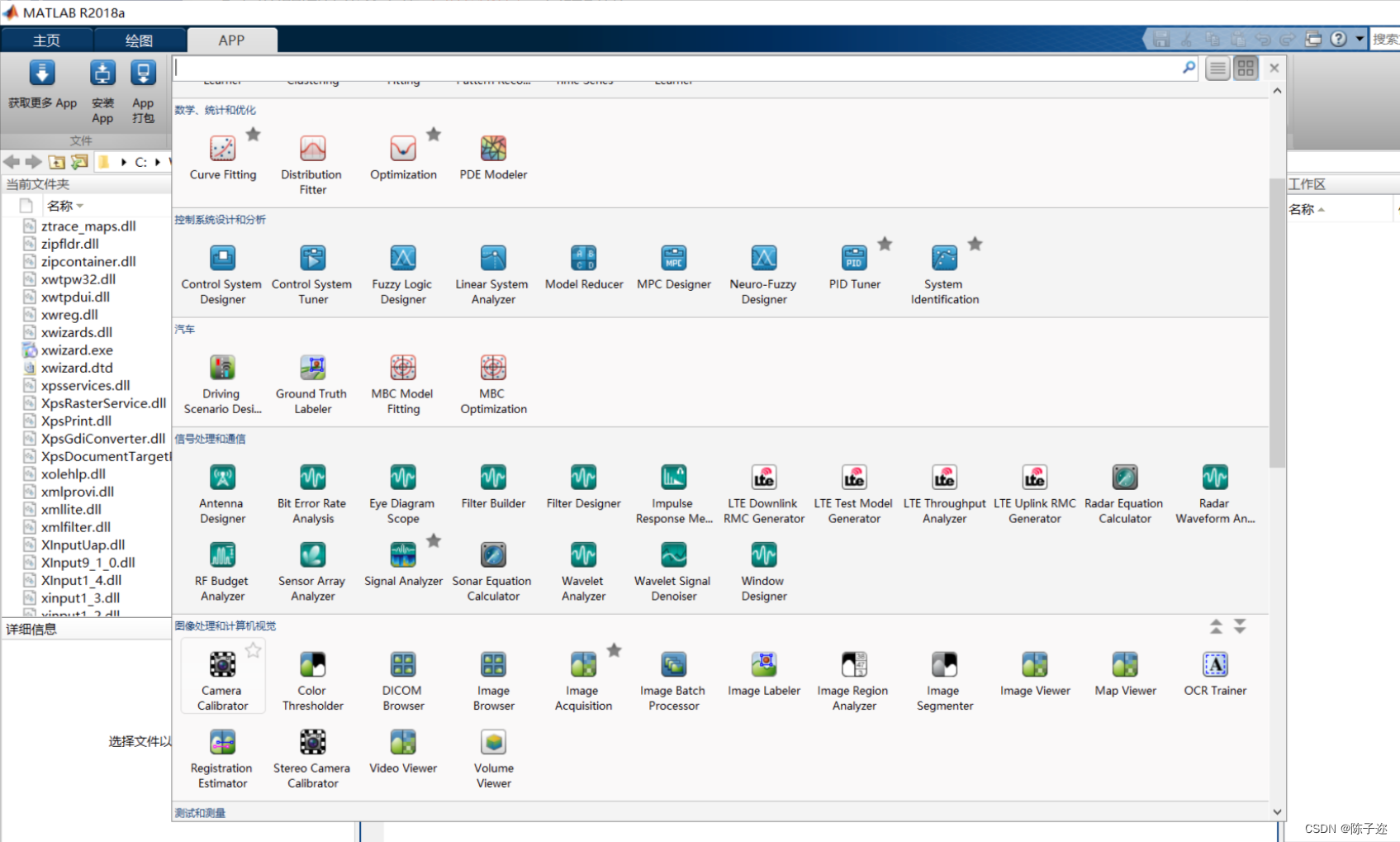Screen dimensions: 1400x842
Task: Select the APP tab
Action: [x=231, y=40]
